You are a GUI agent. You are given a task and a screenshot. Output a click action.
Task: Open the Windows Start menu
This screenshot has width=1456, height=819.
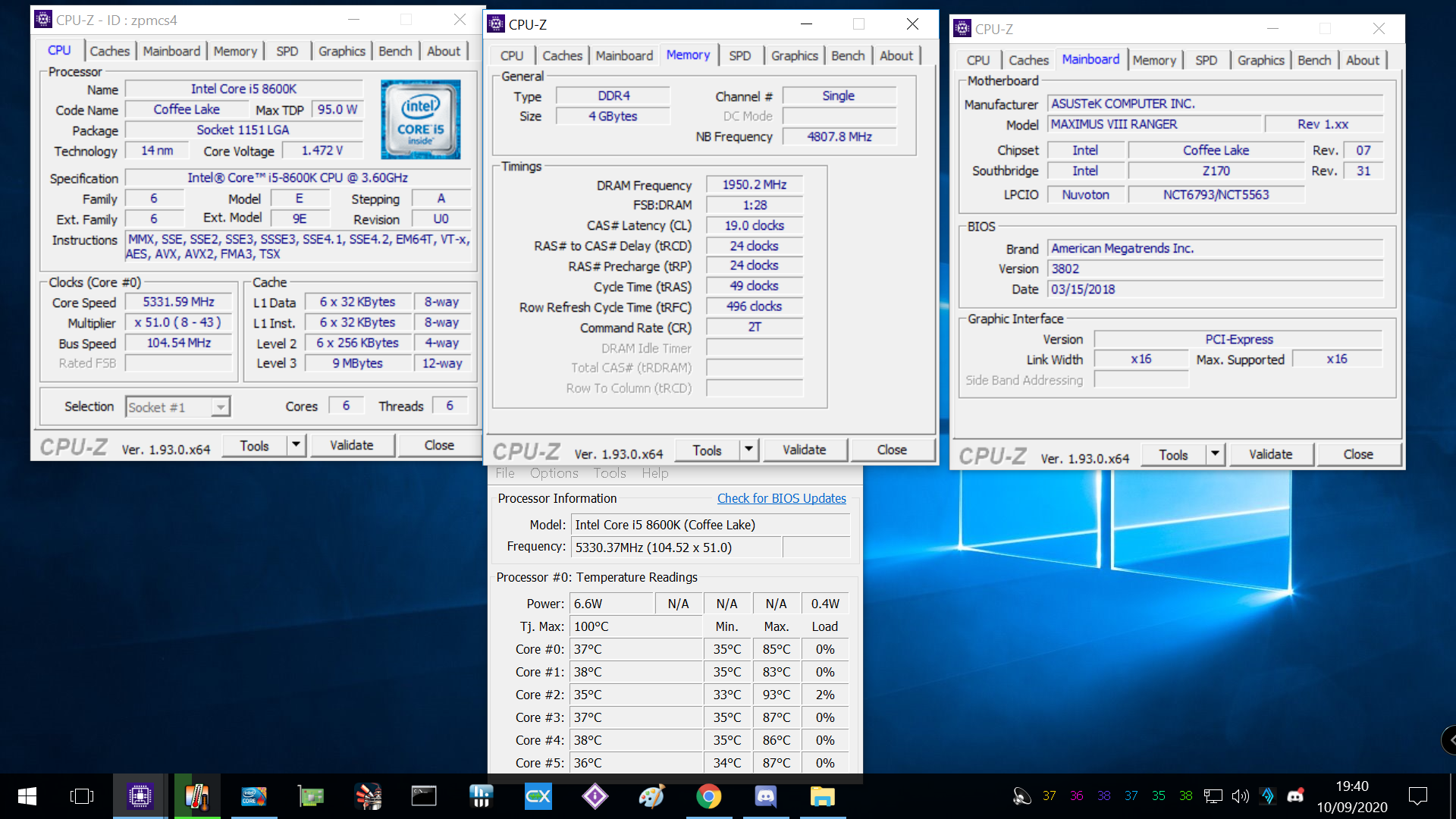pyautogui.click(x=27, y=796)
